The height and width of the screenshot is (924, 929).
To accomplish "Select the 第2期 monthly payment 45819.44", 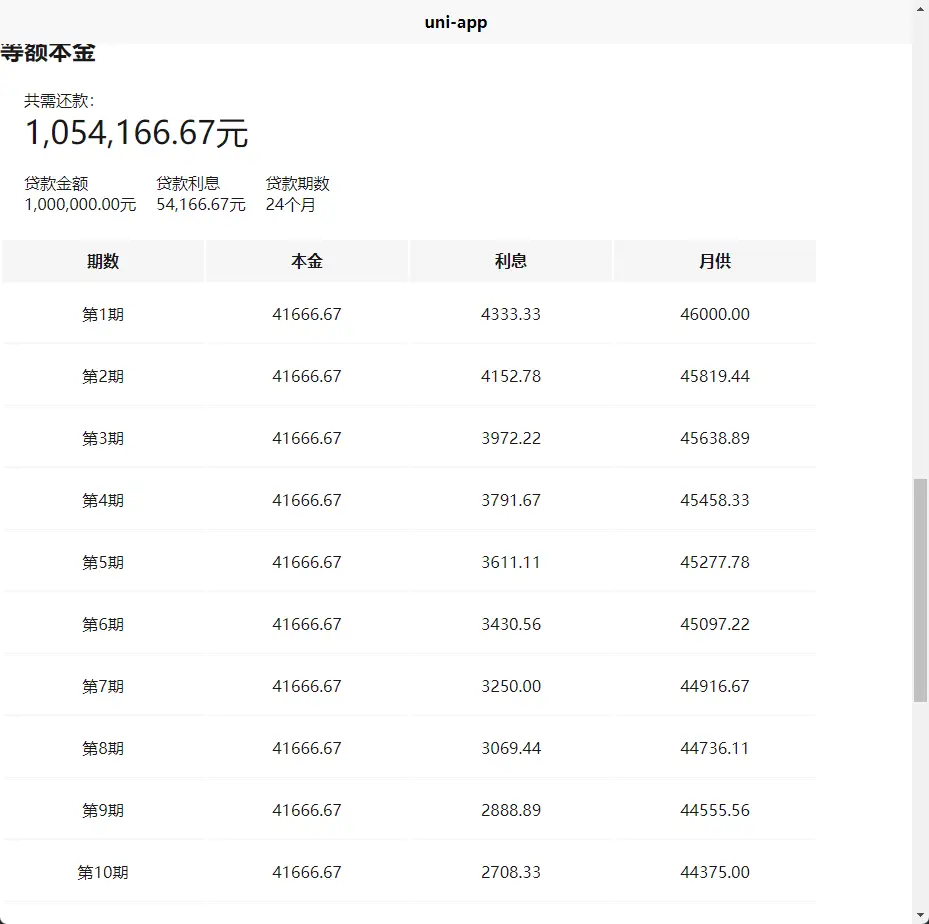I will pos(715,377).
